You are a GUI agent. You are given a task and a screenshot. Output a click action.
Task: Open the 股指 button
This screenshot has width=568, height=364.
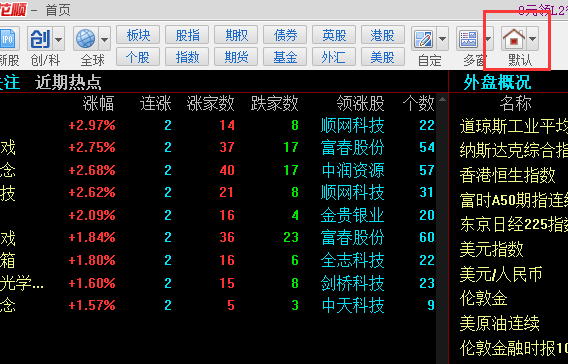[x=187, y=35]
